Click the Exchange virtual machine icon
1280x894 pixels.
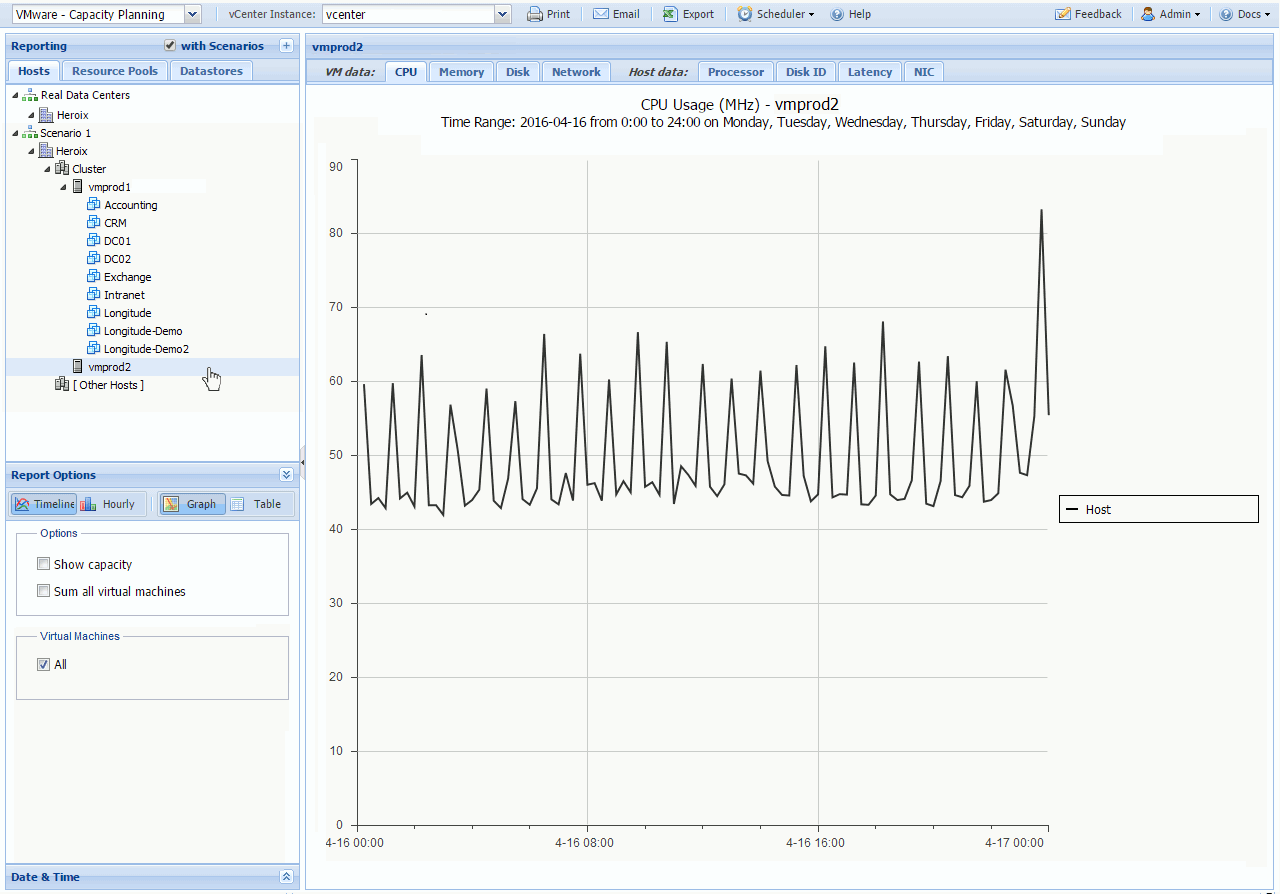pyautogui.click(x=94, y=277)
